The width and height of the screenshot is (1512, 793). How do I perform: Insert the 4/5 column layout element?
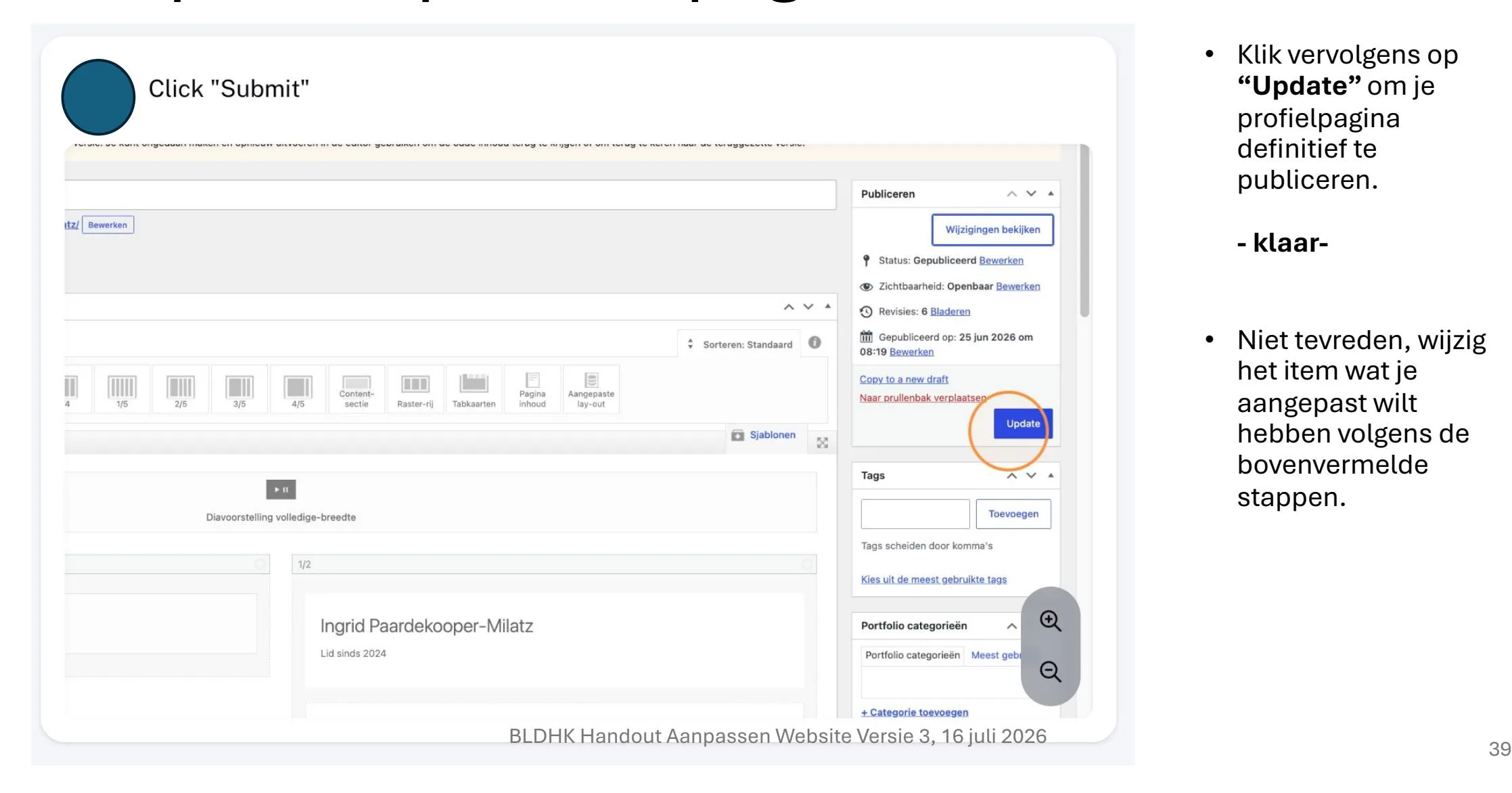pos(298,390)
